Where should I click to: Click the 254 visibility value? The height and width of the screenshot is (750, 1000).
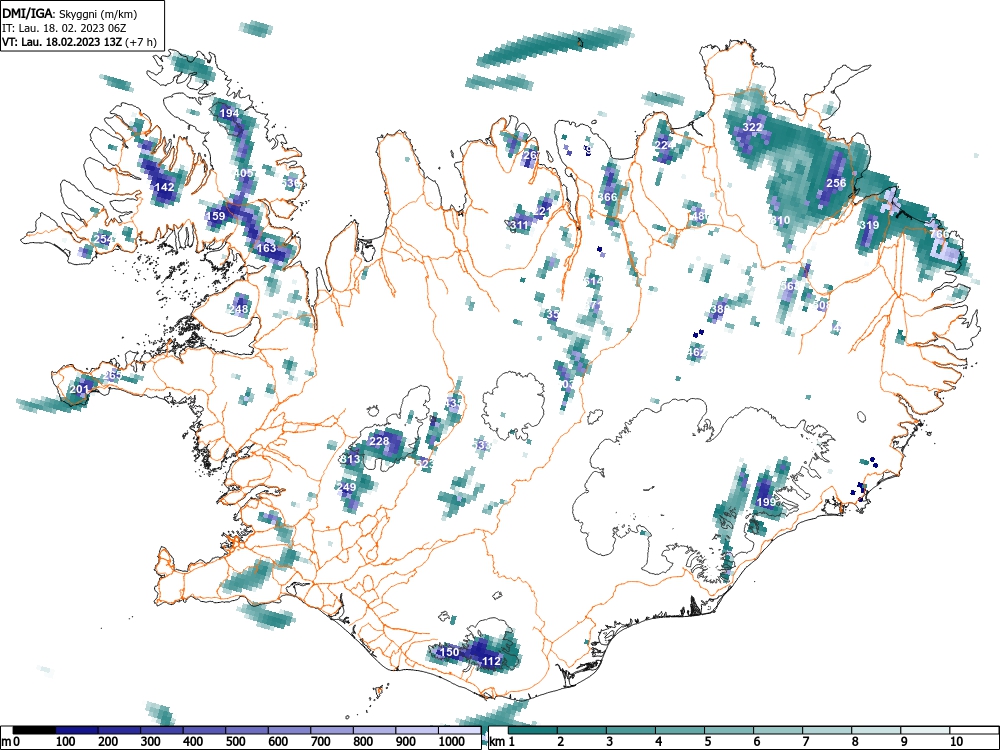click(x=103, y=240)
